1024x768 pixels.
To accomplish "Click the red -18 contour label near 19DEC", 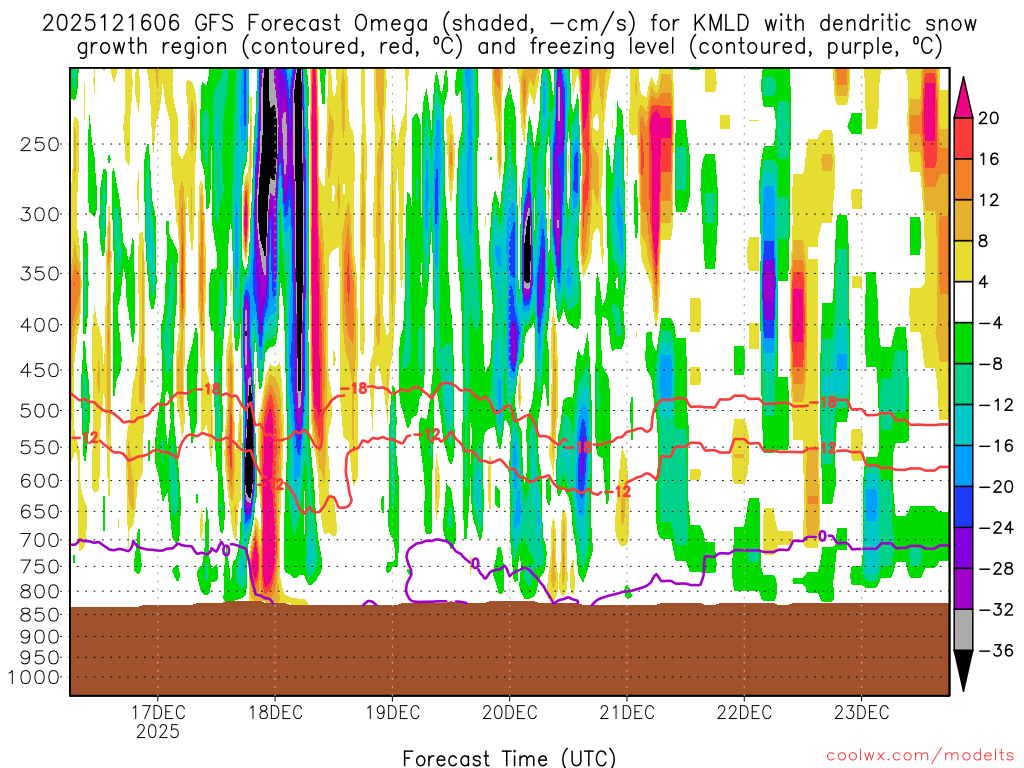I will click(x=355, y=389).
